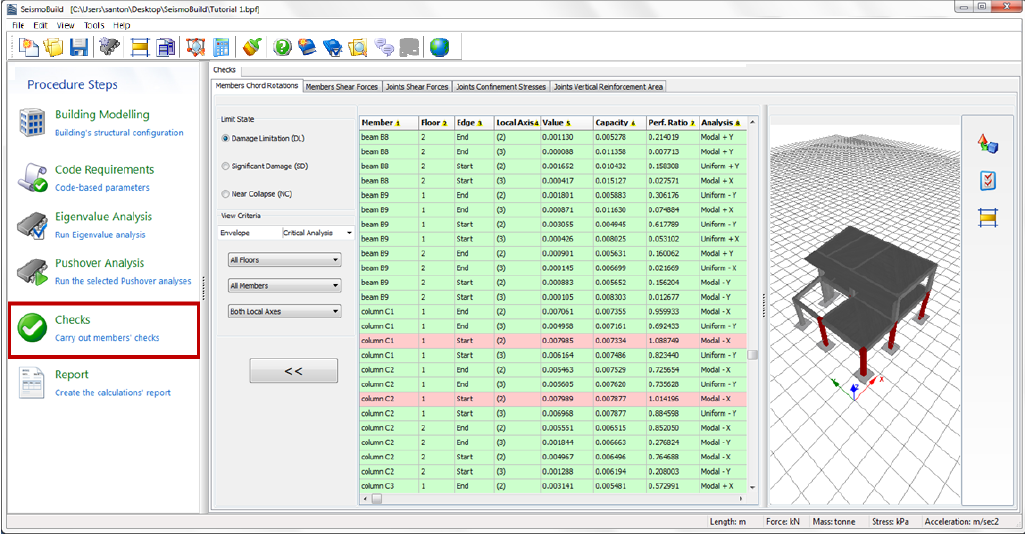
Task: Open the Tools menu
Action: click(x=94, y=25)
